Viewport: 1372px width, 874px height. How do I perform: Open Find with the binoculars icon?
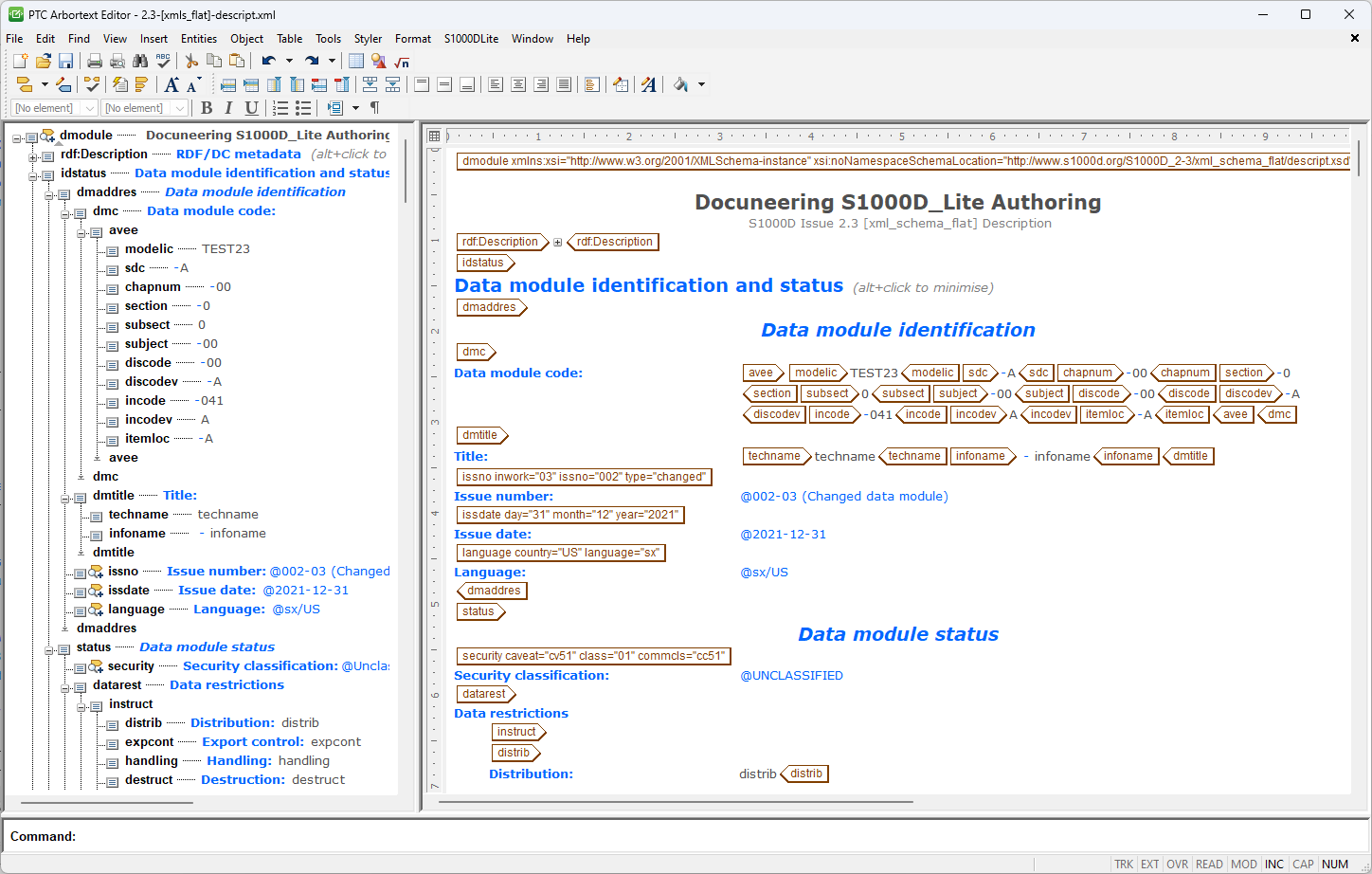click(x=140, y=61)
